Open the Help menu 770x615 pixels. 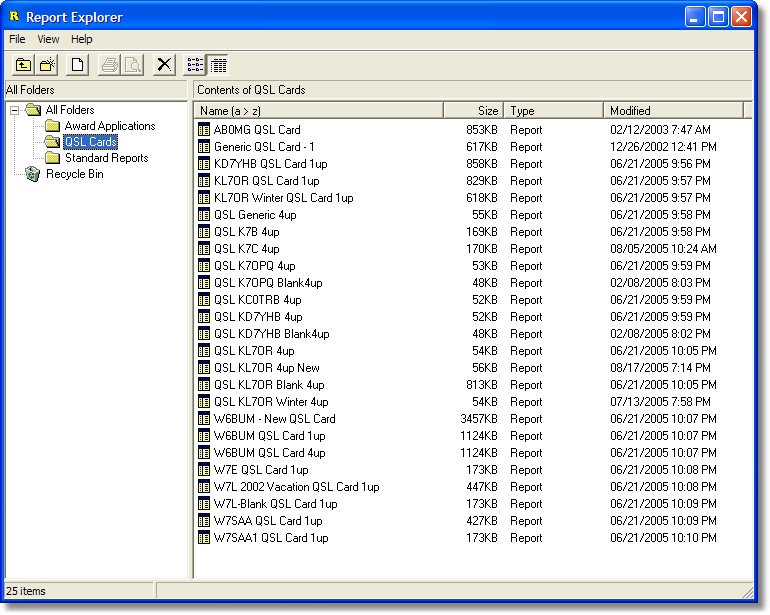(82, 39)
